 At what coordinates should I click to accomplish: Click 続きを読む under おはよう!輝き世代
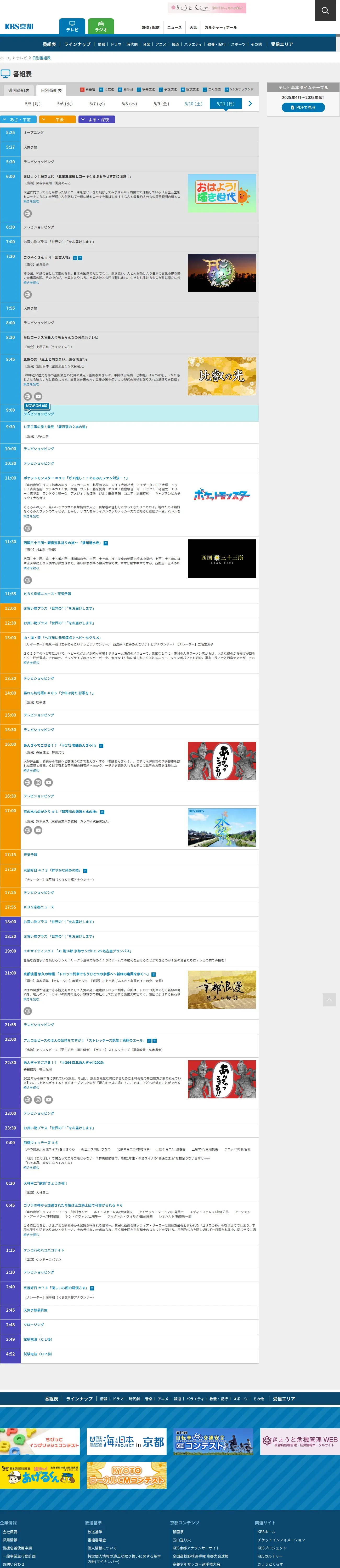click(x=31, y=201)
